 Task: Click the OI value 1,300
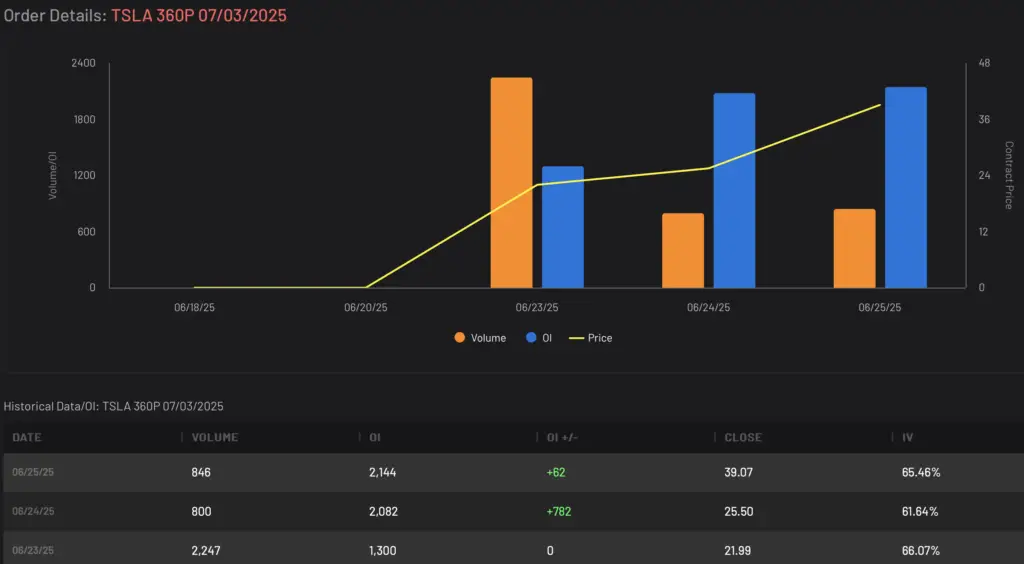[383, 550]
